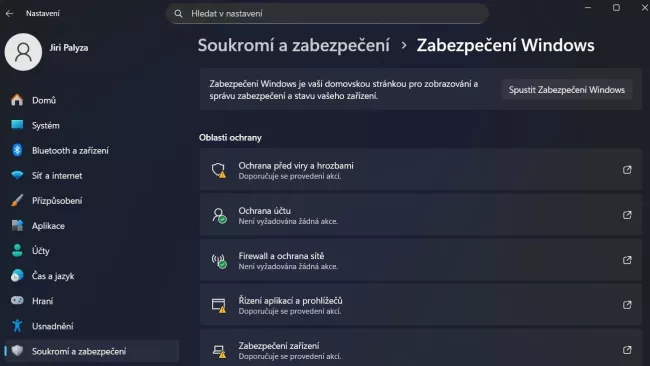Open the Aplikace section

(92, 226)
